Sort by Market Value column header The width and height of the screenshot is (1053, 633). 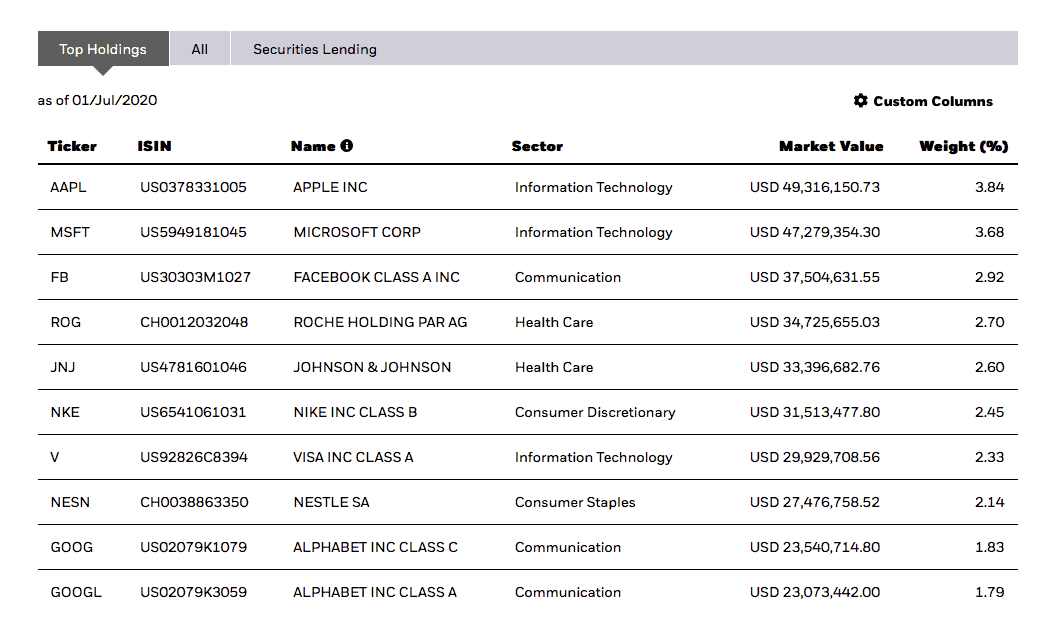[831, 146]
